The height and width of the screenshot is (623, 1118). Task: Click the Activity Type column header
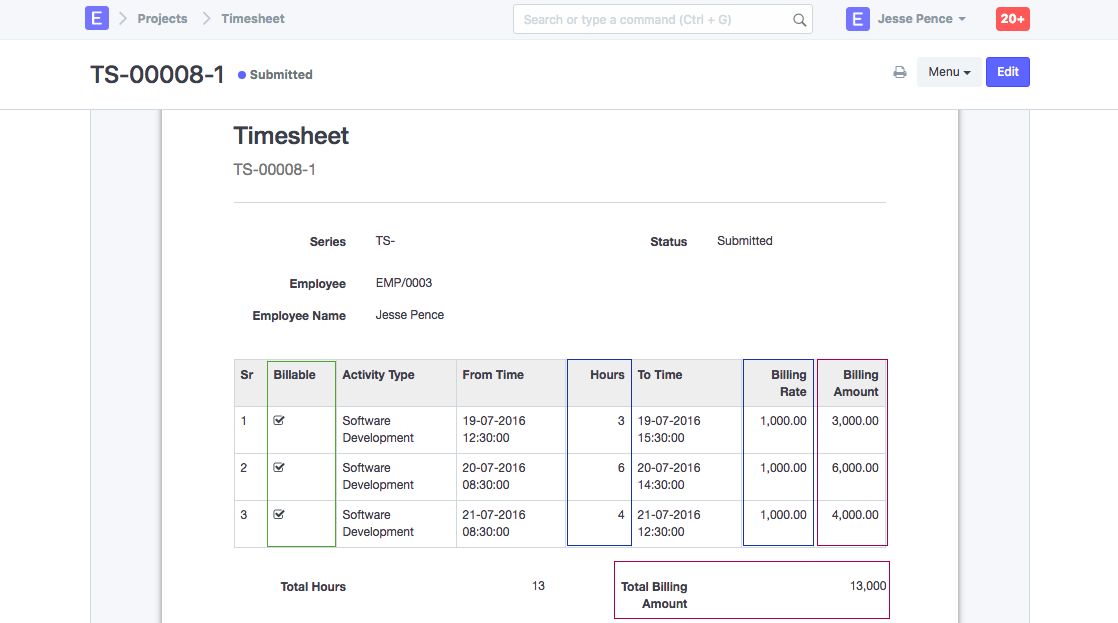(x=378, y=375)
